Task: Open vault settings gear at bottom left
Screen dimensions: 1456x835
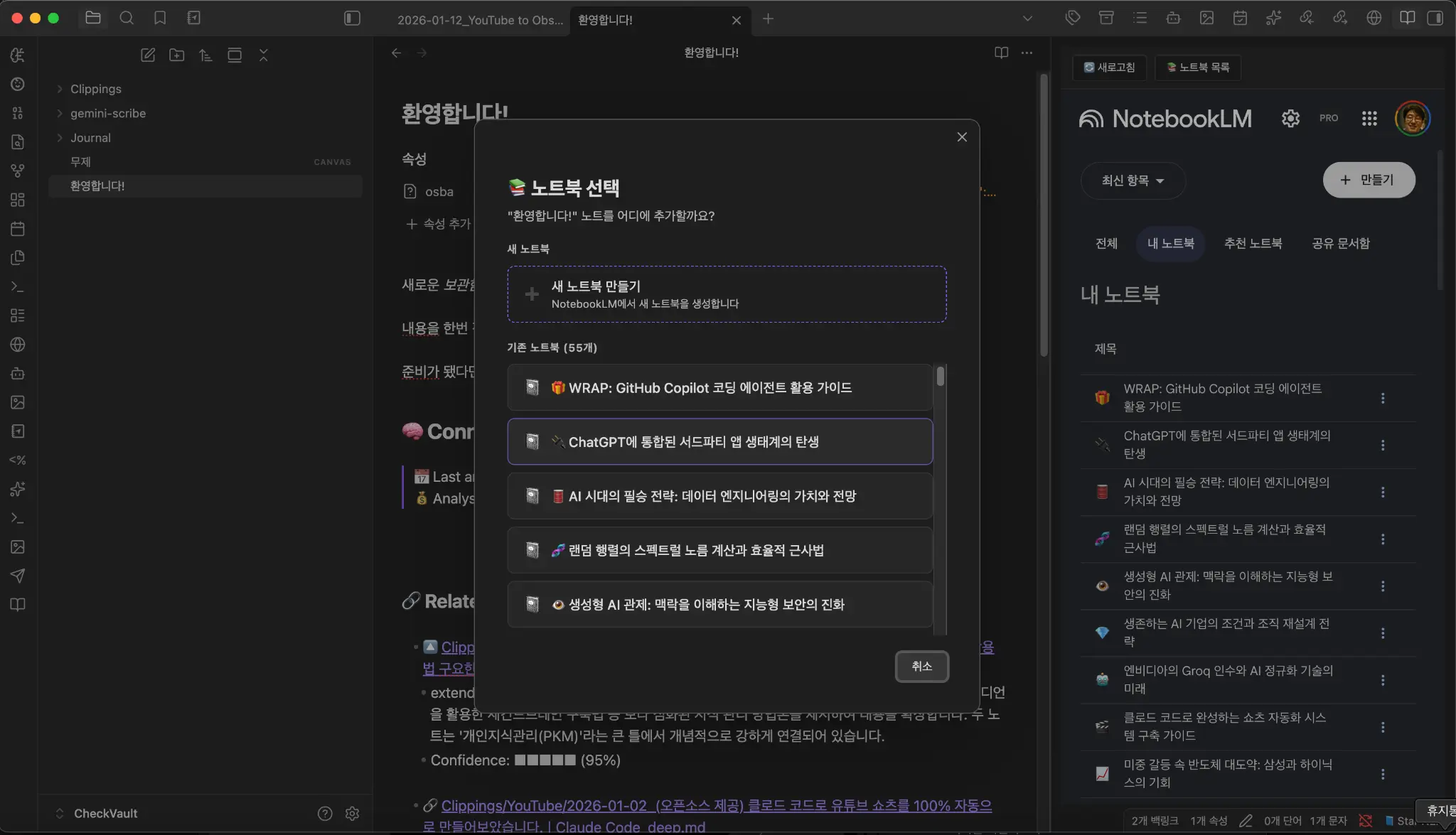Action: click(352, 813)
